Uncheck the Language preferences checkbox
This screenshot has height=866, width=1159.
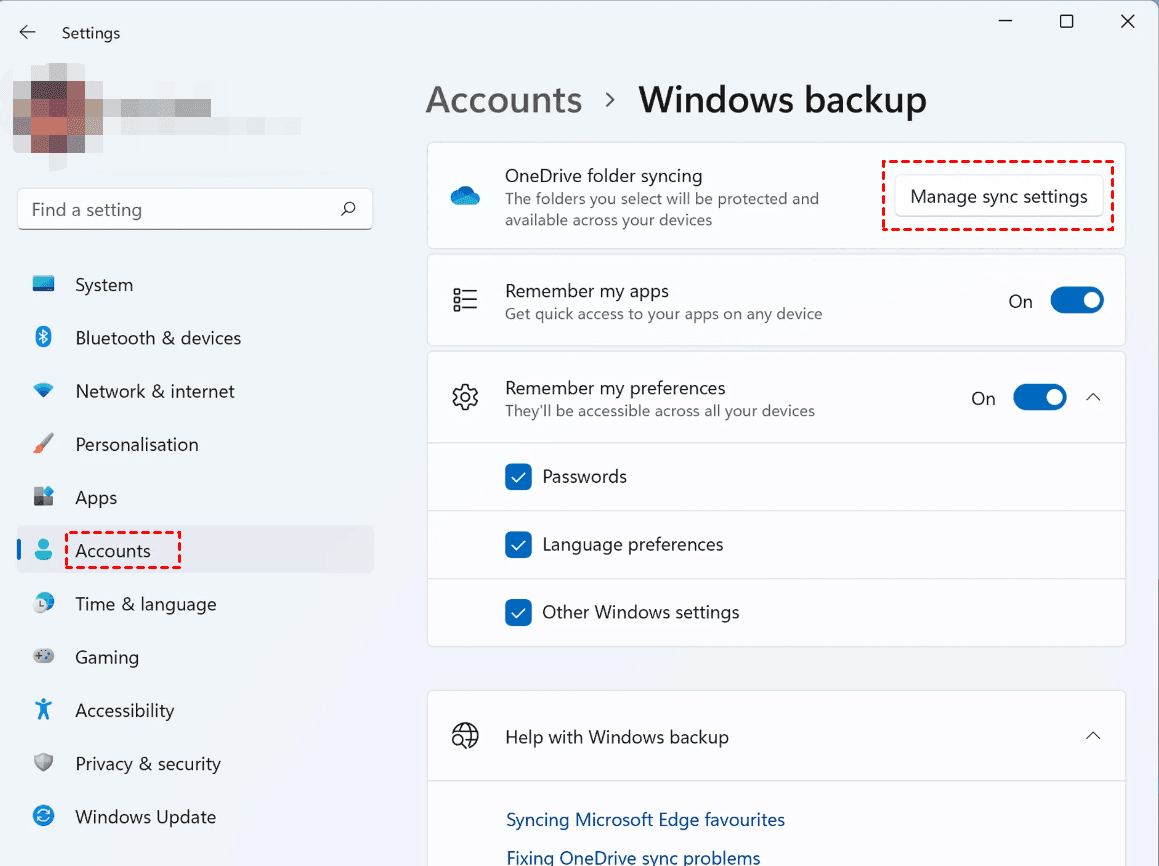click(518, 545)
